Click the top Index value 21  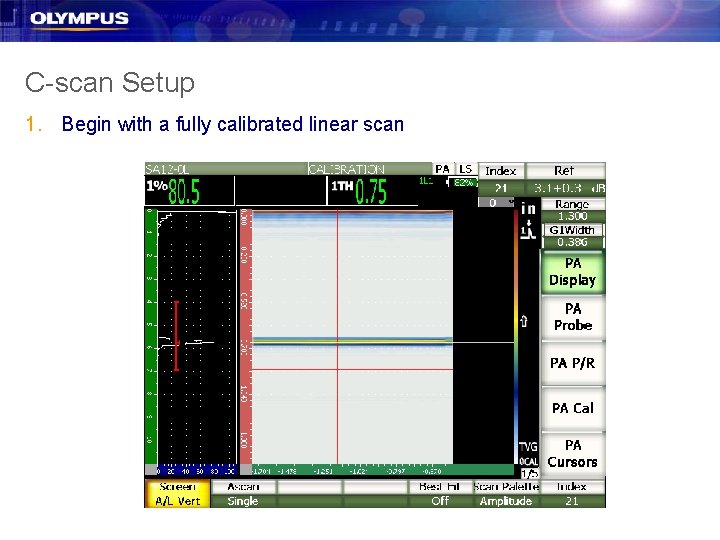coord(501,188)
